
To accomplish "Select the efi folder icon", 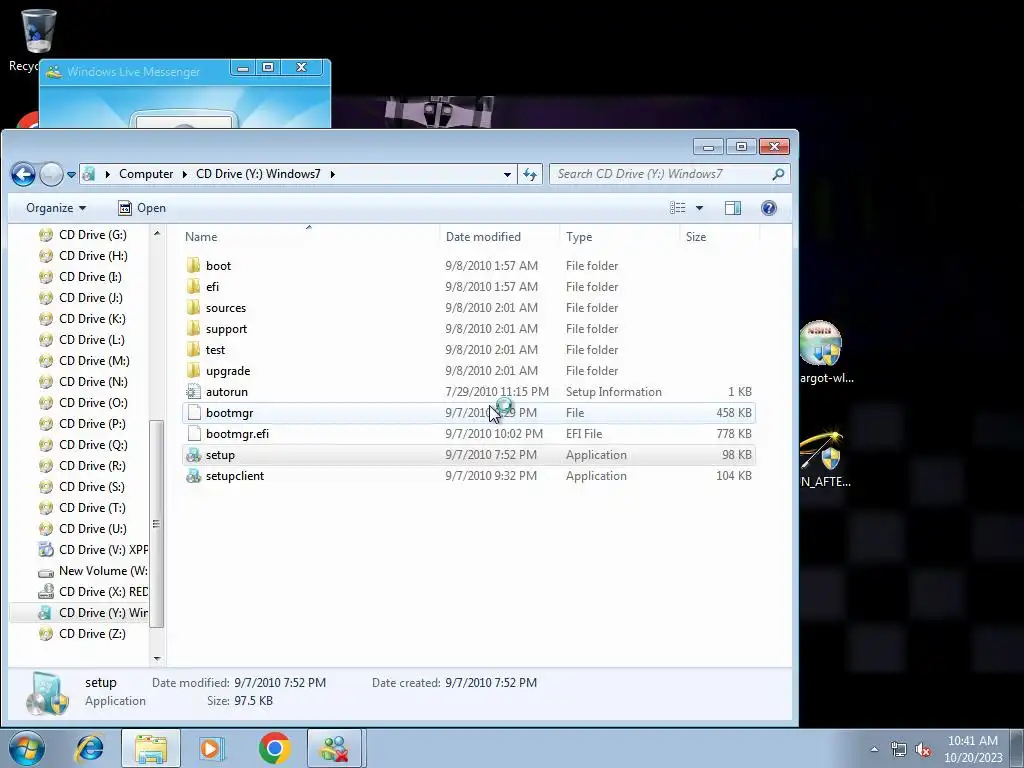I will pyautogui.click(x=193, y=287).
